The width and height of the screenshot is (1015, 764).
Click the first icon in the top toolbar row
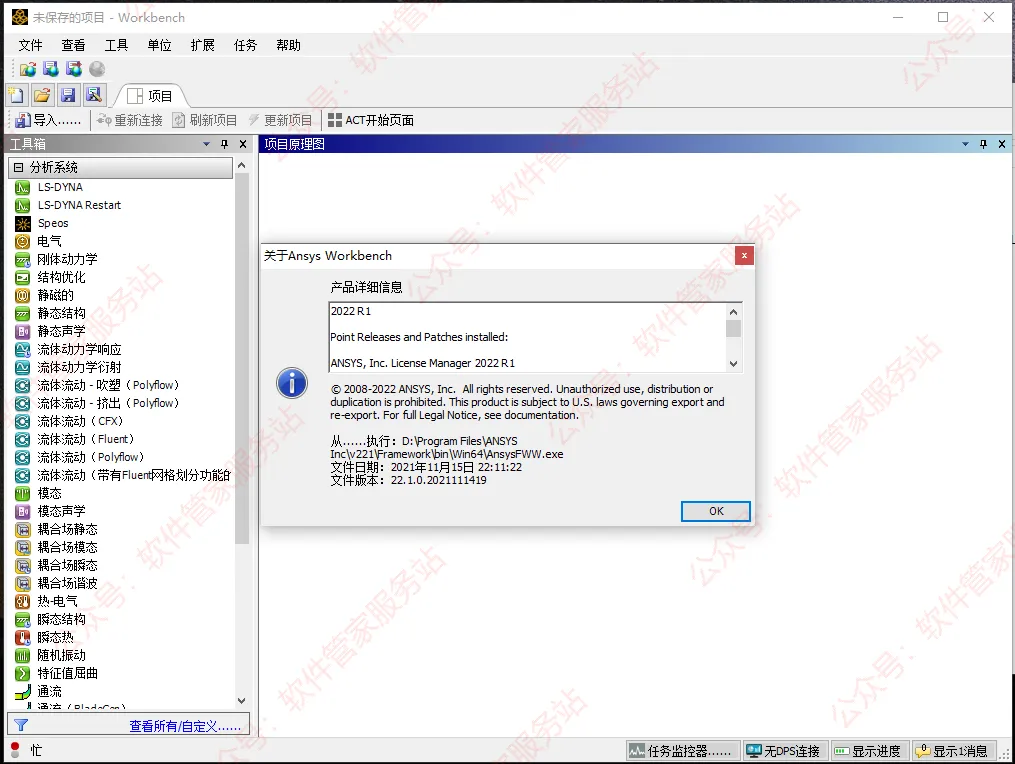click(x=28, y=69)
